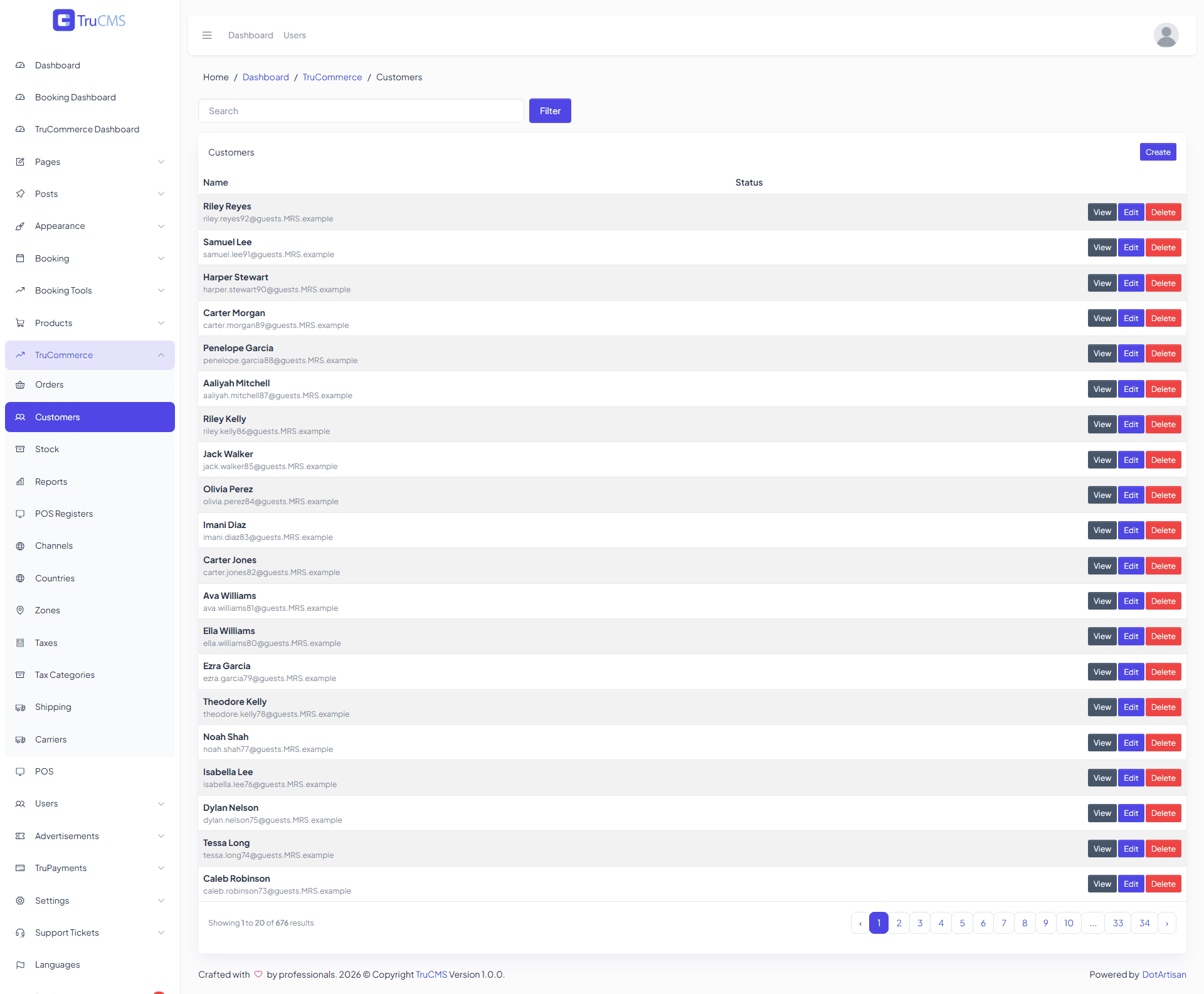Go to next page arrow in pagination
The width and height of the screenshot is (1204, 994).
pos(1167,923)
